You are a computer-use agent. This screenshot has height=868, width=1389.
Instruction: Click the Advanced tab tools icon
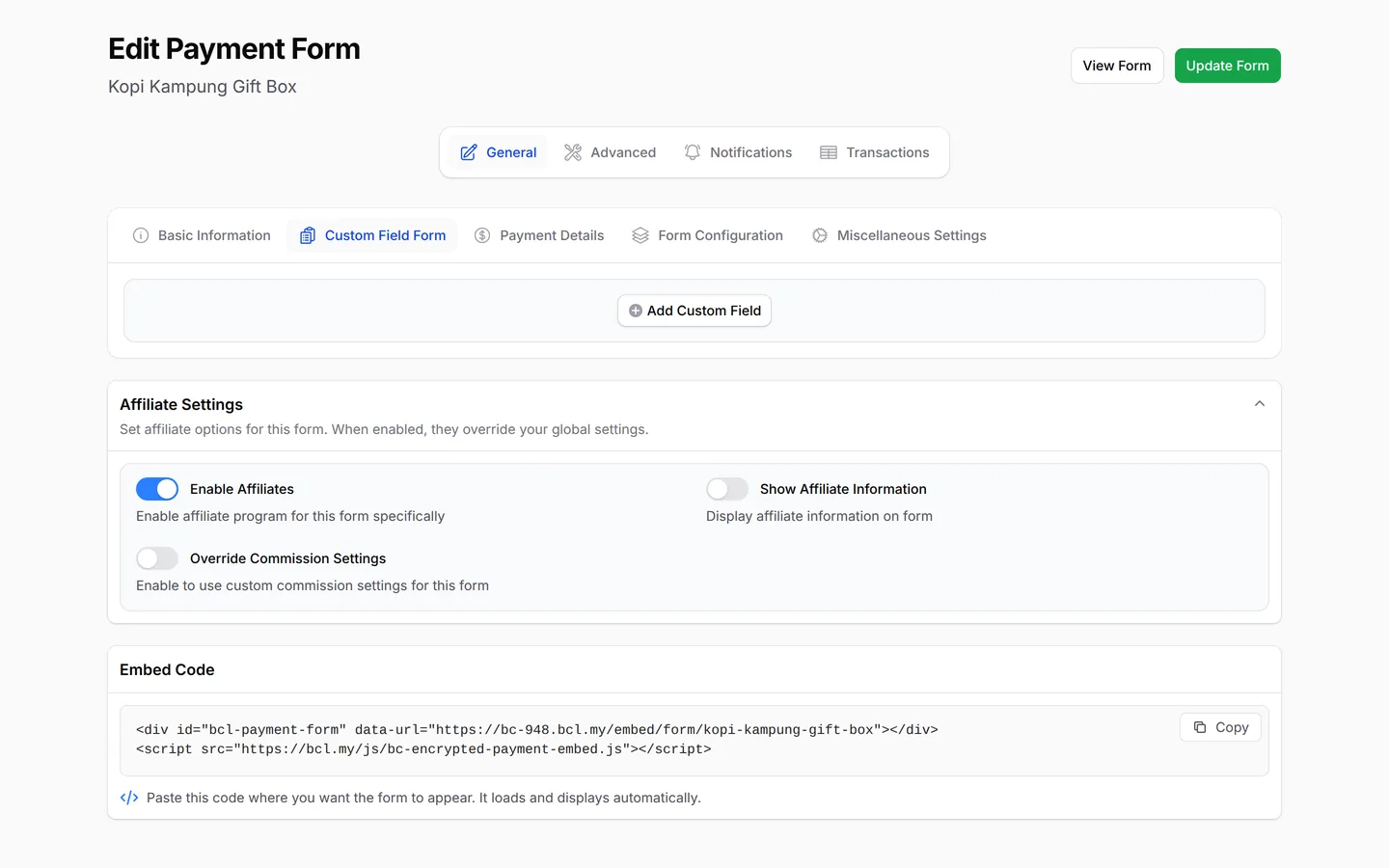tap(573, 152)
